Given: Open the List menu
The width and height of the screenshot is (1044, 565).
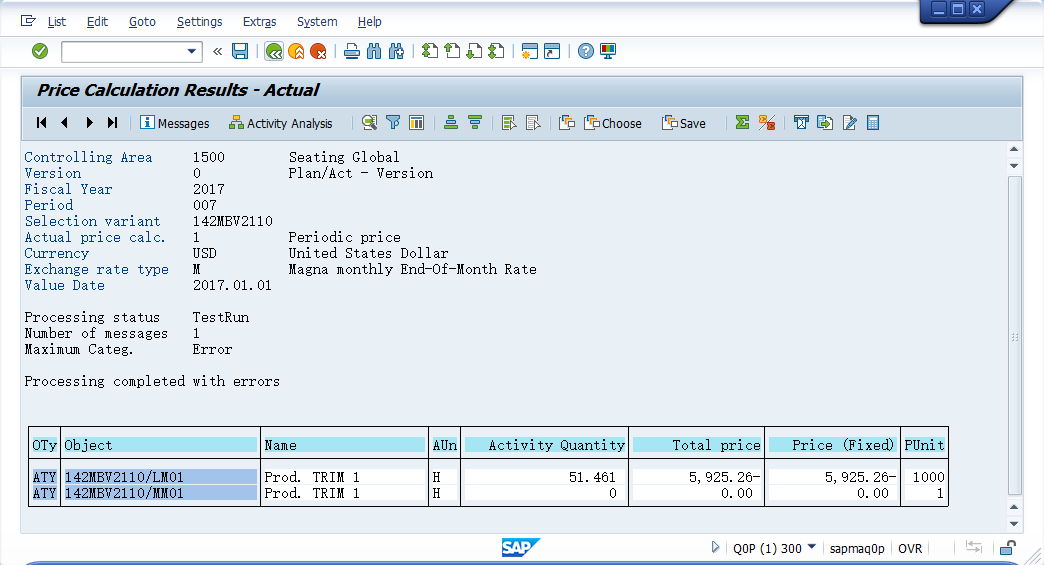Looking at the screenshot, I should click(57, 21).
